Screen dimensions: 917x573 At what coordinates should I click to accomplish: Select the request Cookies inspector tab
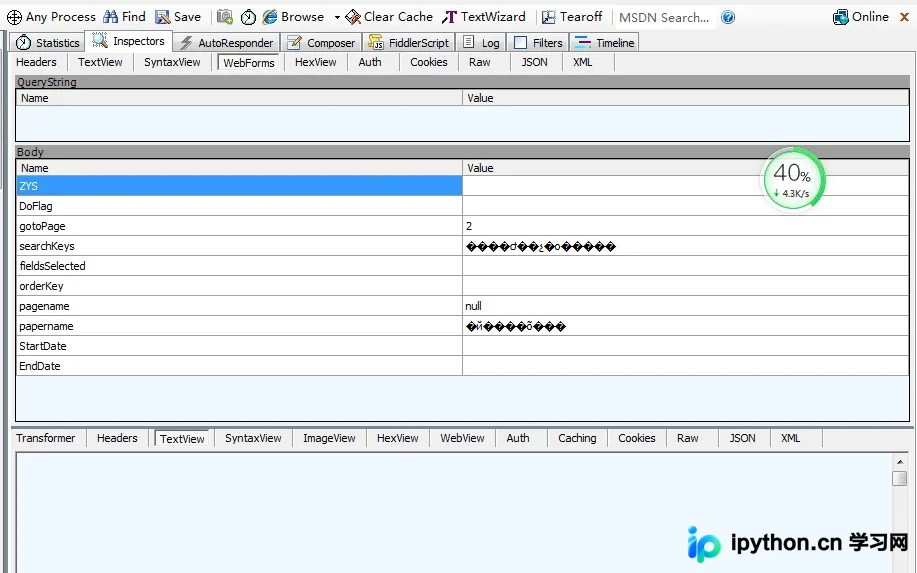tap(429, 62)
